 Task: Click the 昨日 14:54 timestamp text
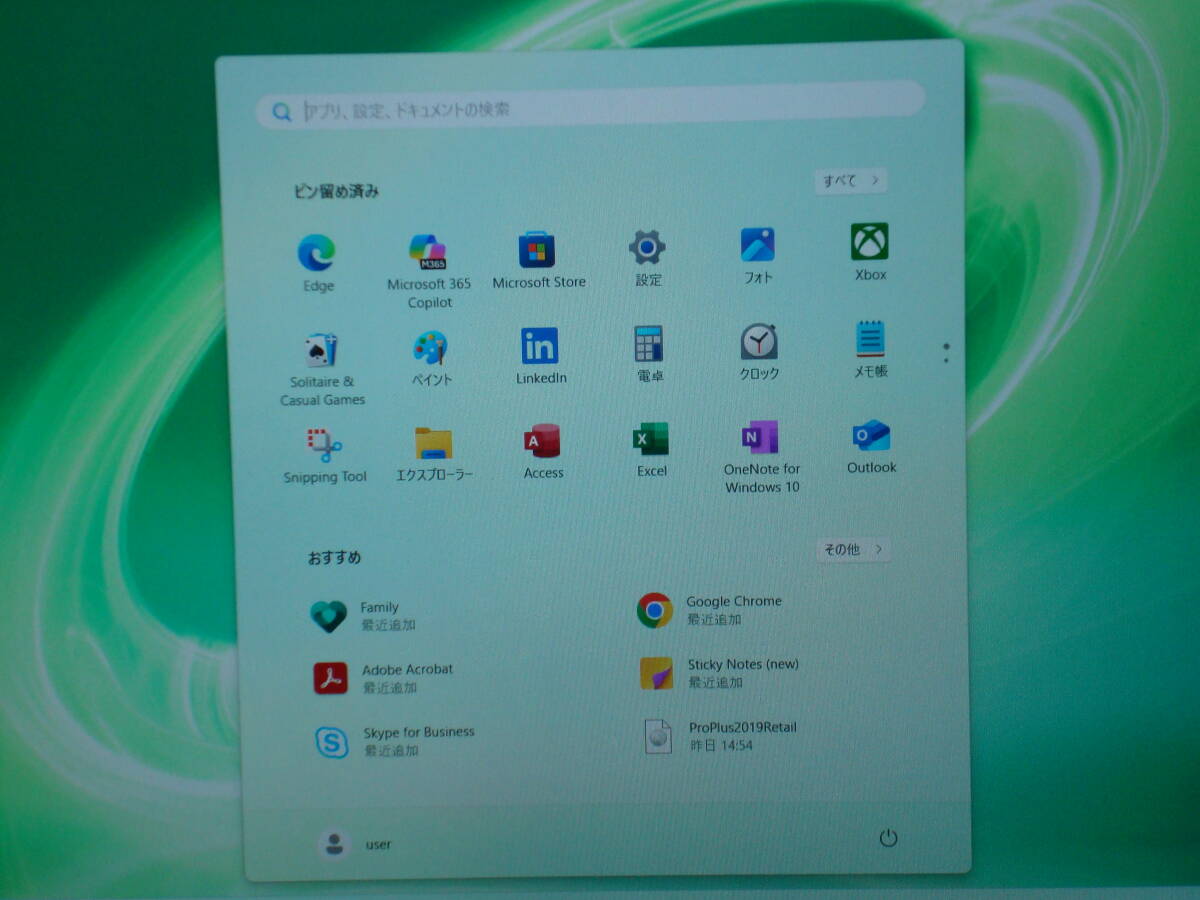pos(721,746)
